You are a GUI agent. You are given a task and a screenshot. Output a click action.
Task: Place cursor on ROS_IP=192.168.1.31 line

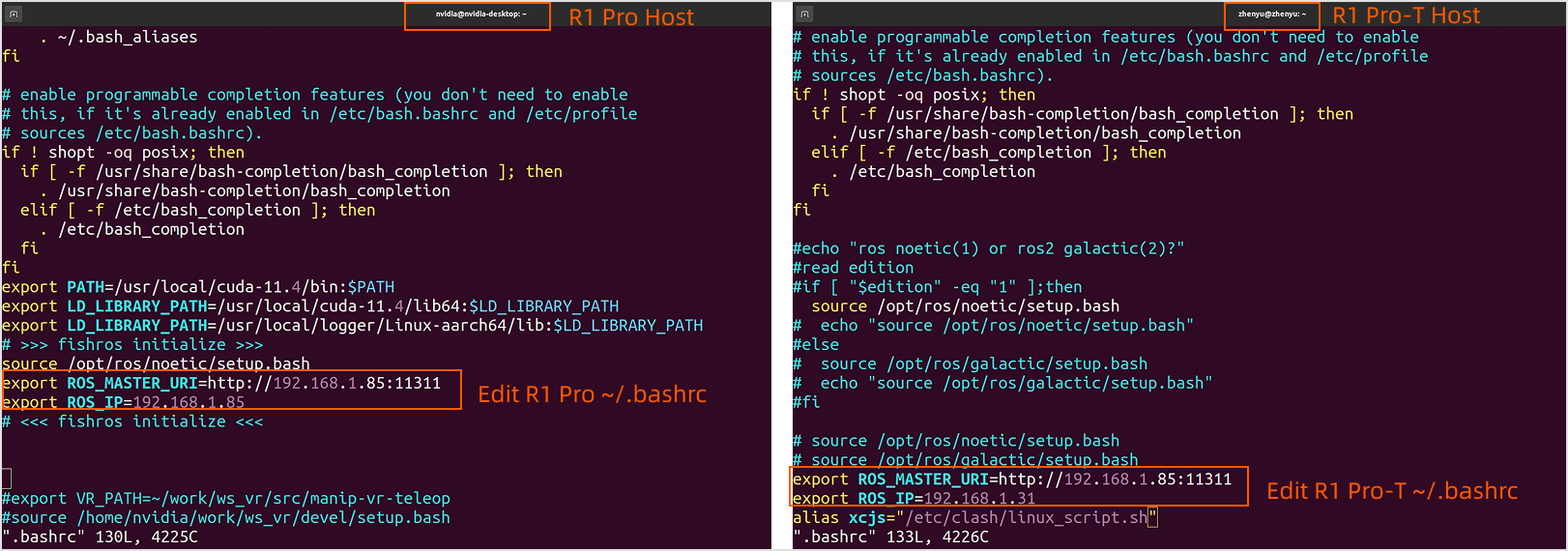click(914, 498)
